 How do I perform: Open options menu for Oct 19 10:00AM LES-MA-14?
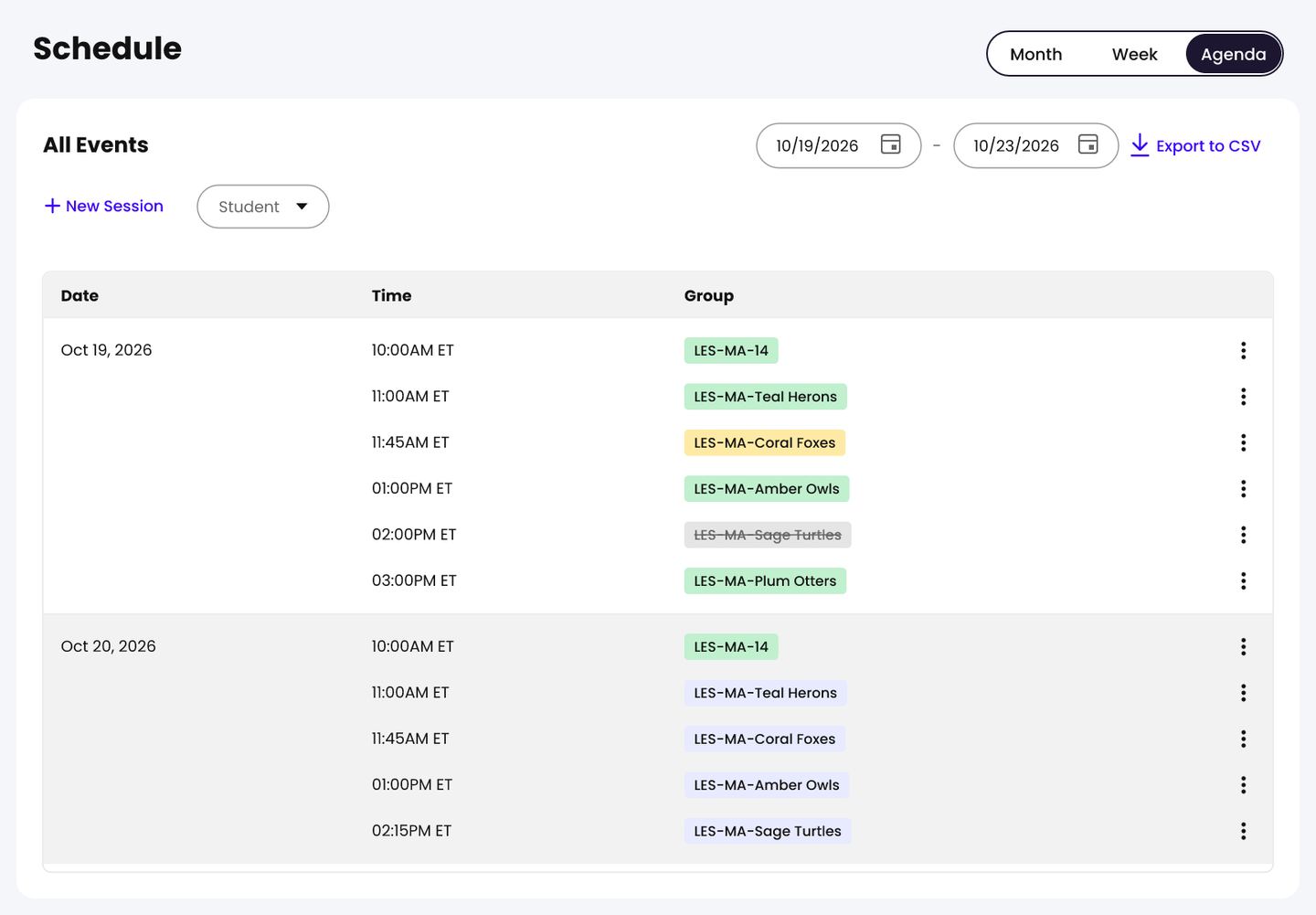point(1243,350)
